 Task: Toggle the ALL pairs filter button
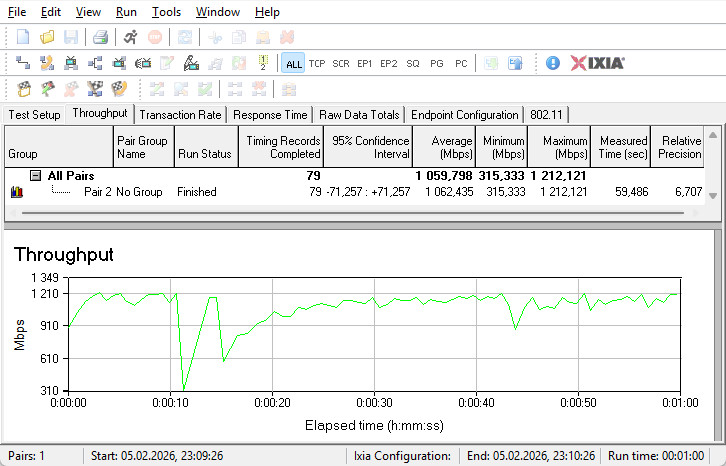293,63
